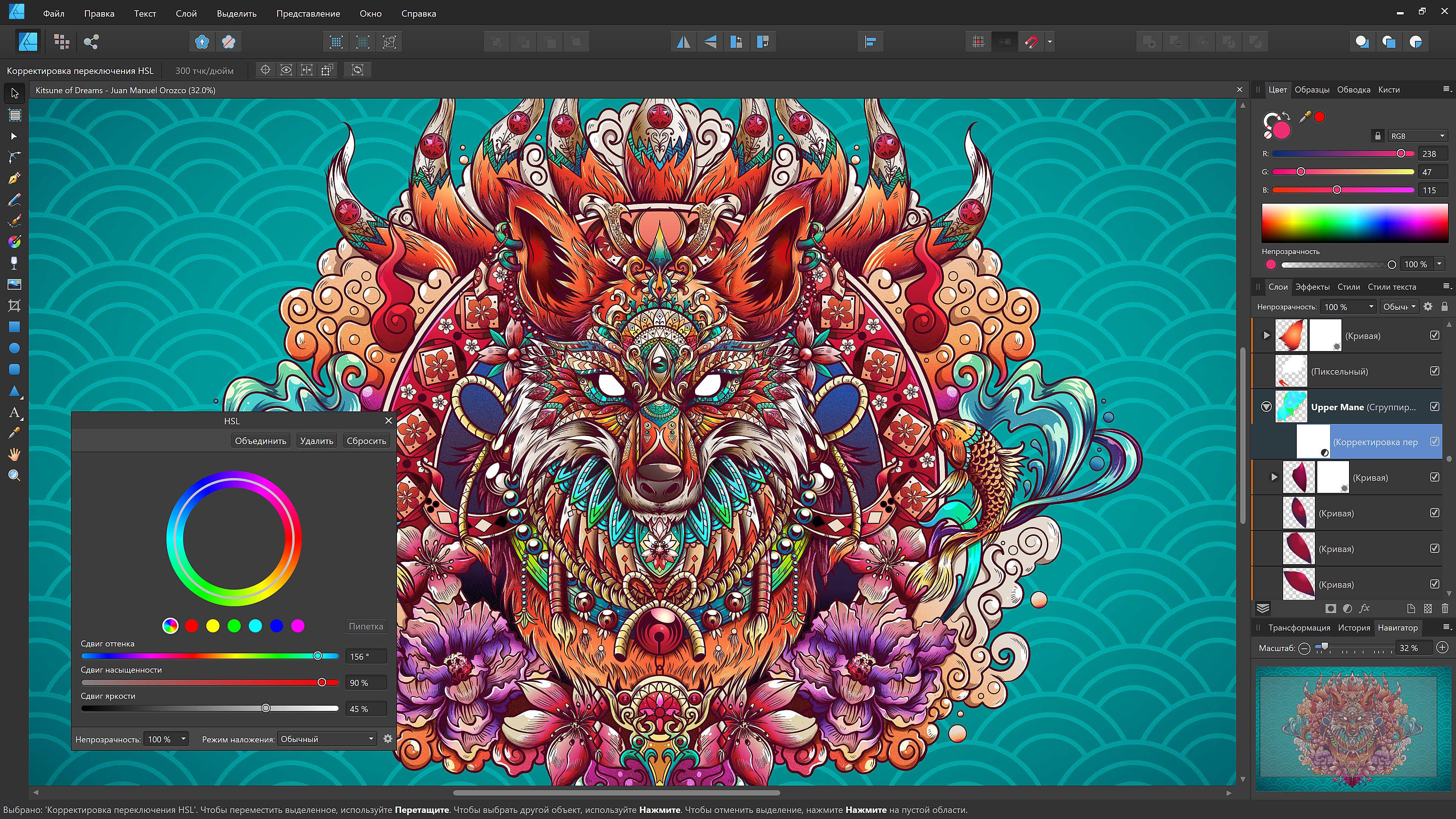
Task: Click the Пипетка button in HSL
Action: click(x=366, y=626)
